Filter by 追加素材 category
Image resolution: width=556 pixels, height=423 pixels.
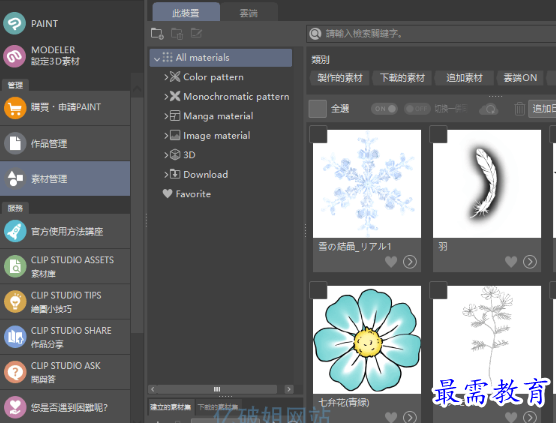coord(464,78)
